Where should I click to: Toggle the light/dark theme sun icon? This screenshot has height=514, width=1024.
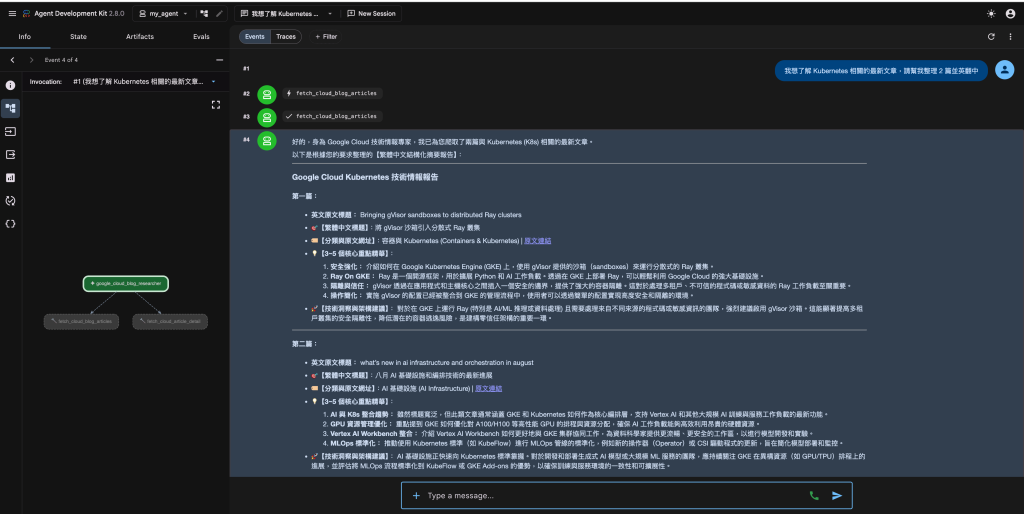coord(991,14)
